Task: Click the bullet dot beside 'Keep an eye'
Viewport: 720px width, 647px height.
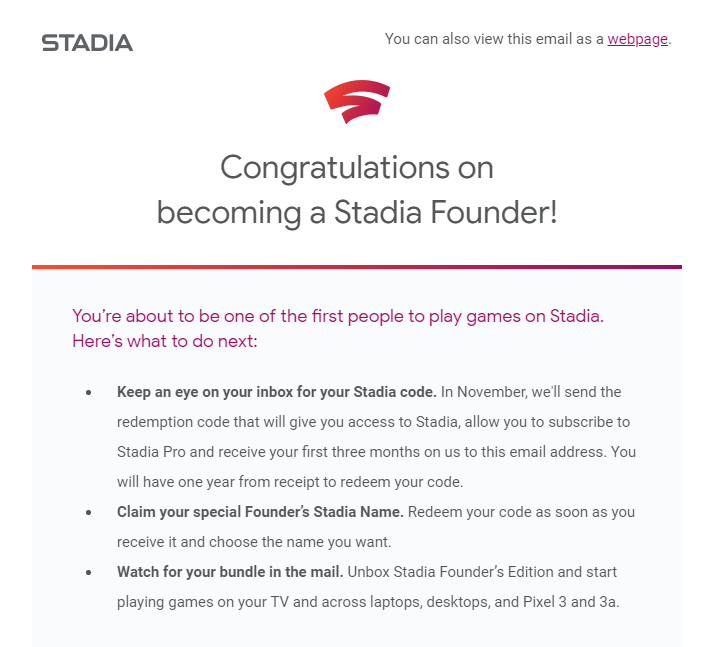Action: 89,393
